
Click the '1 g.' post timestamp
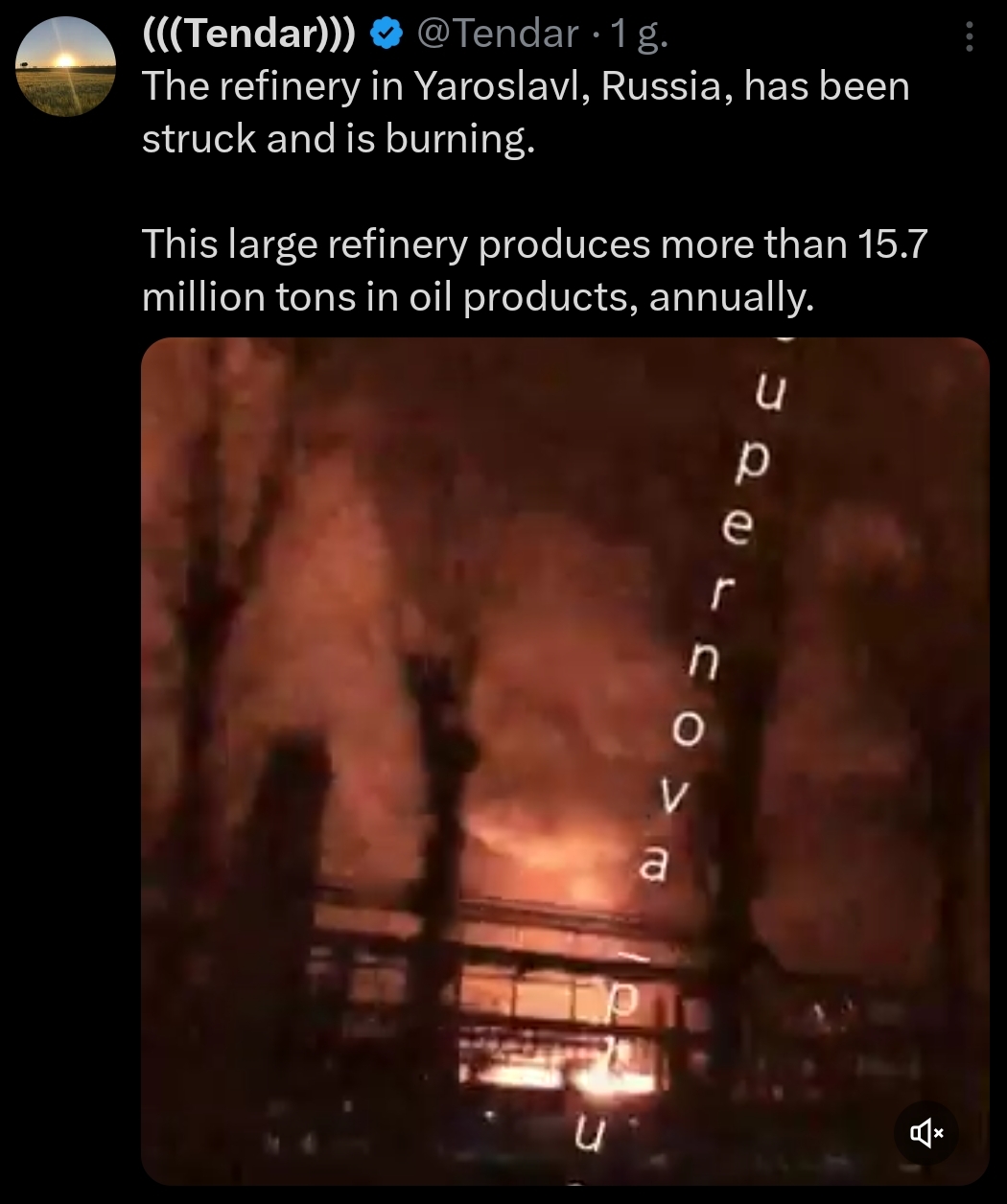pyautogui.click(x=640, y=35)
